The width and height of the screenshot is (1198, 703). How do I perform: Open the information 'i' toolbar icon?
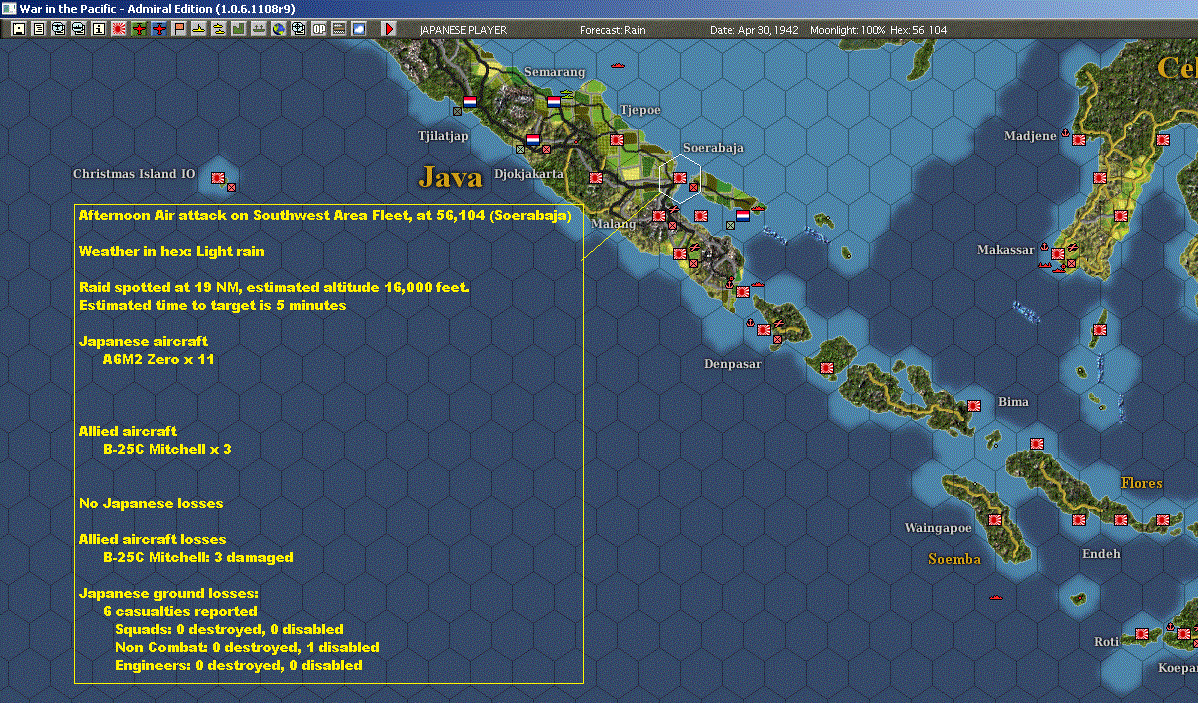[99, 29]
